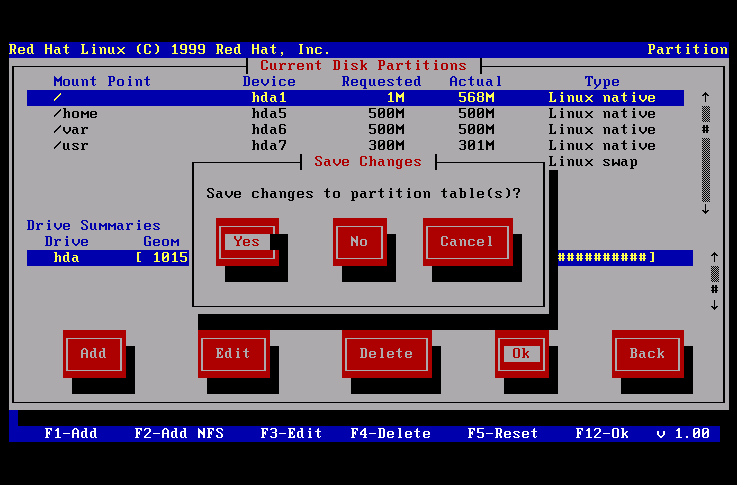The height and width of the screenshot is (485, 737).
Task: Click the Back button
Action: (x=648, y=353)
